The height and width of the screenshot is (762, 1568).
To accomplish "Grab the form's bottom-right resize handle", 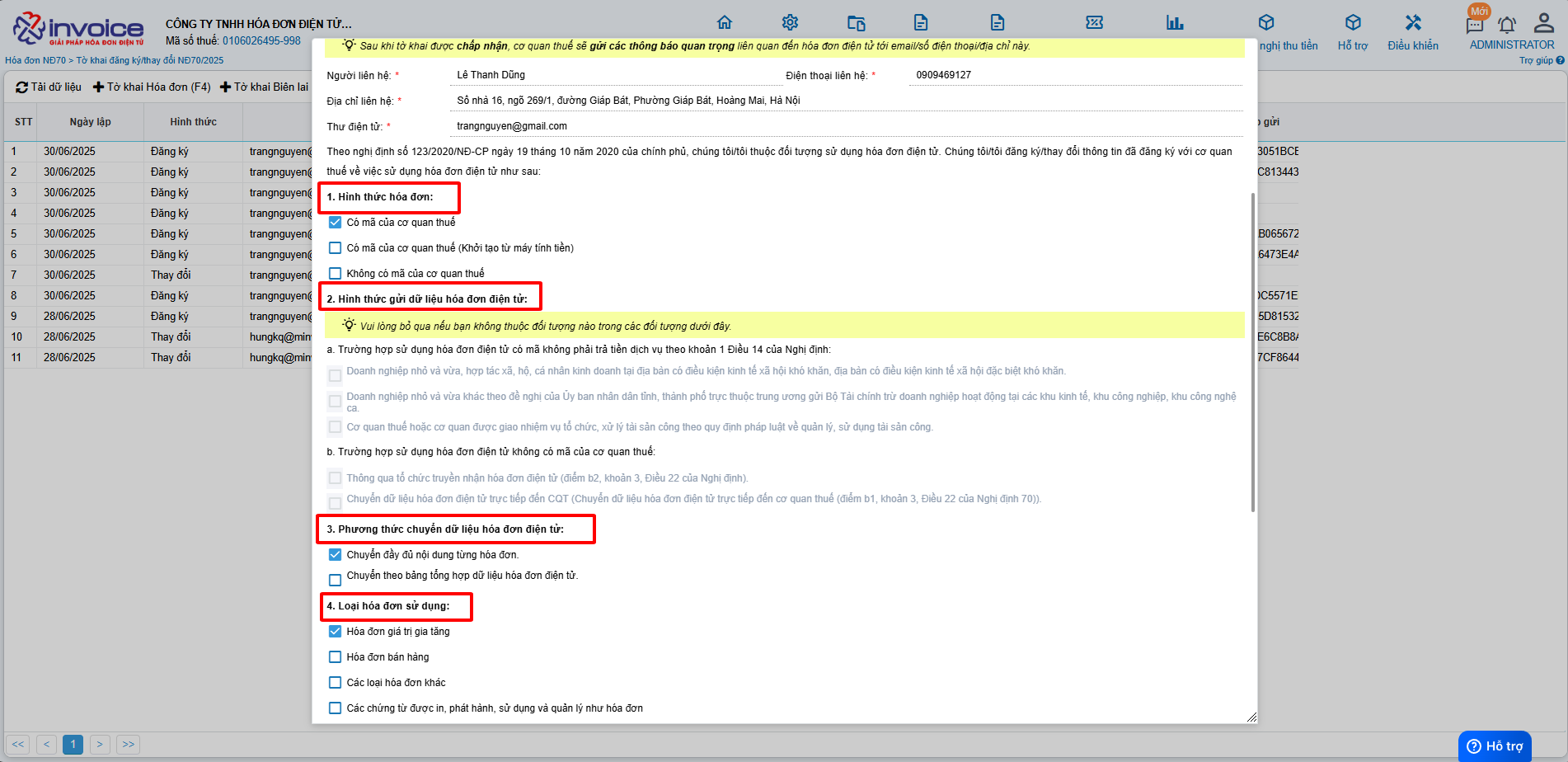I will [1251, 717].
